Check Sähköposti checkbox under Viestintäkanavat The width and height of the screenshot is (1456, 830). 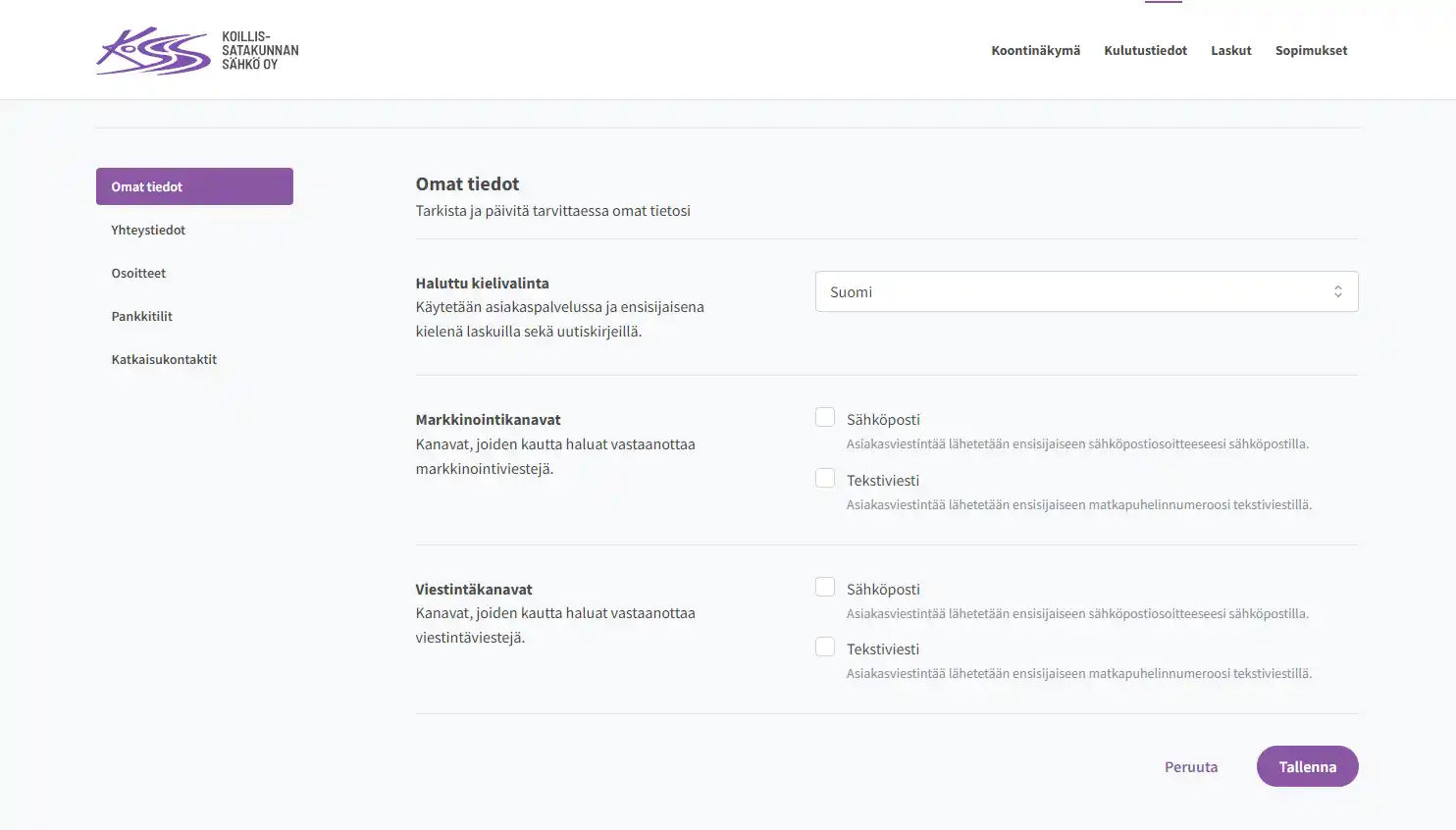pyautogui.click(x=825, y=588)
